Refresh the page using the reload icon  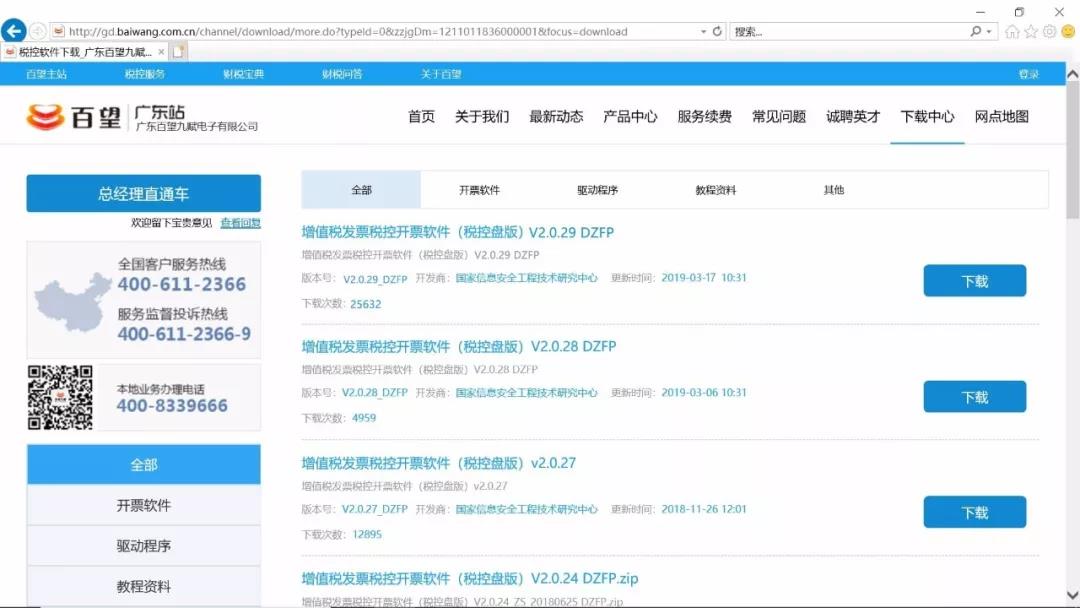pyautogui.click(x=717, y=32)
